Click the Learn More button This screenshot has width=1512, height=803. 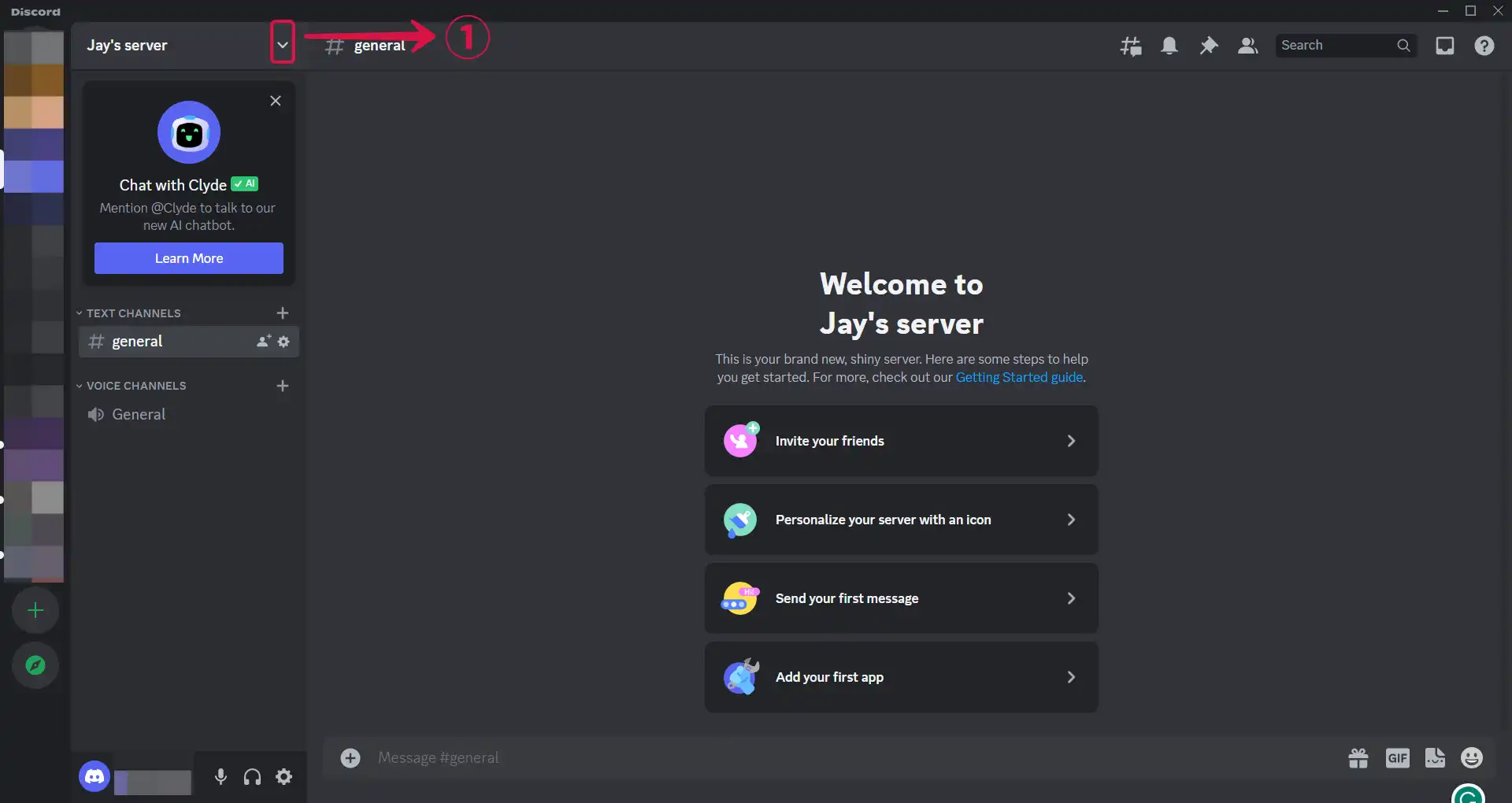pos(189,258)
